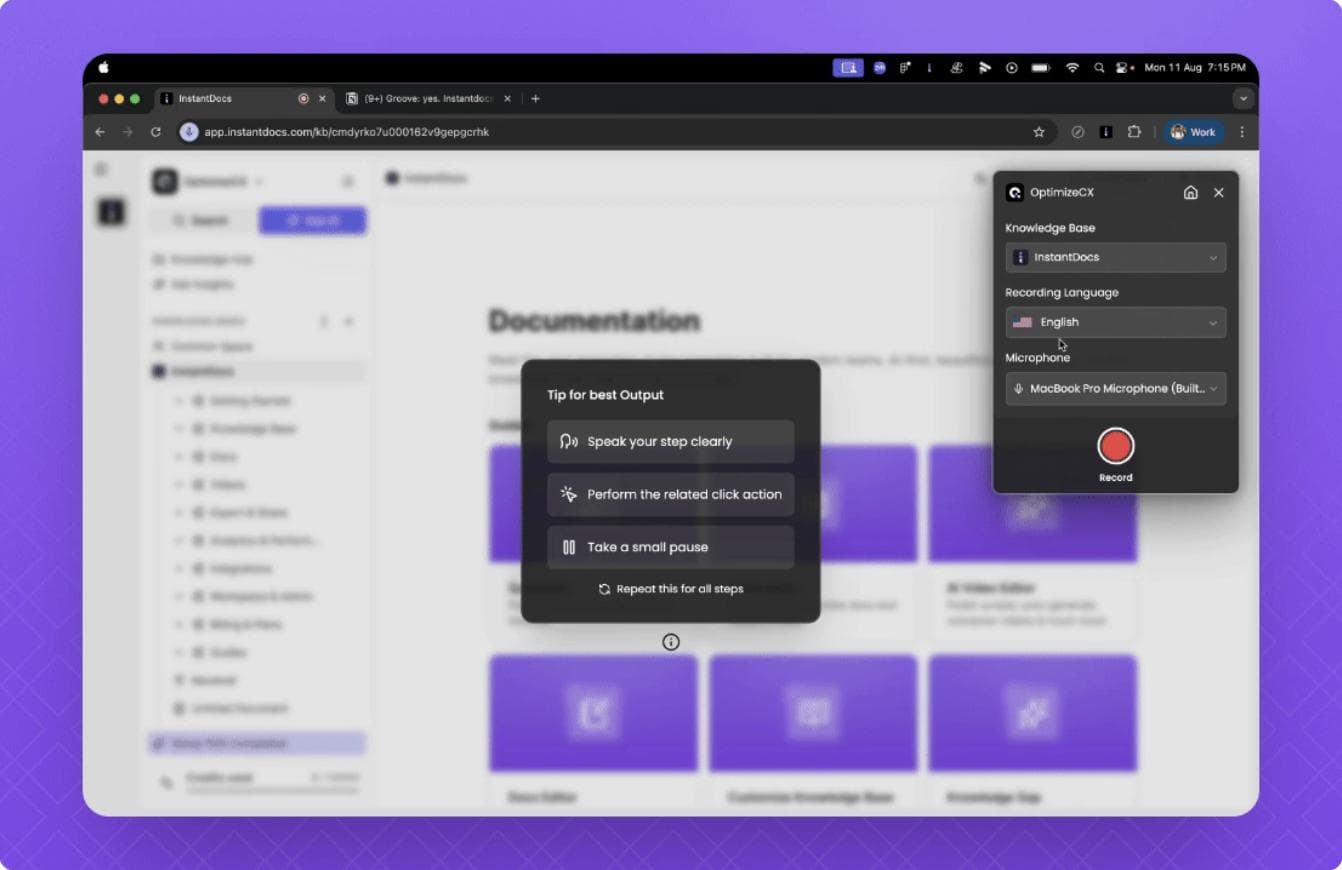1342x870 pixels.
Task: Click the home icon in the OptimizeCX panel
Action: point(1191,192)
